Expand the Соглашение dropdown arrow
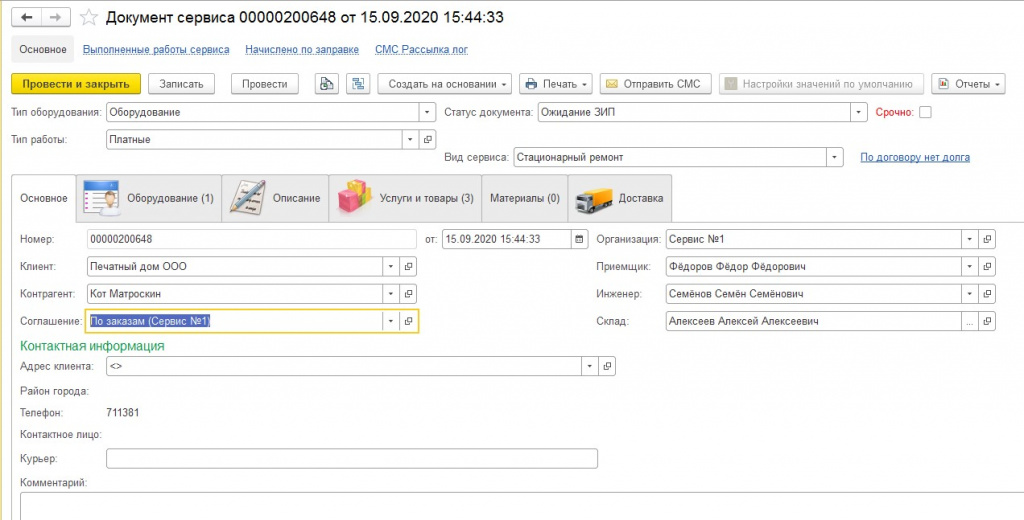This screenshot has height=520, width=1024. [391, 321]
